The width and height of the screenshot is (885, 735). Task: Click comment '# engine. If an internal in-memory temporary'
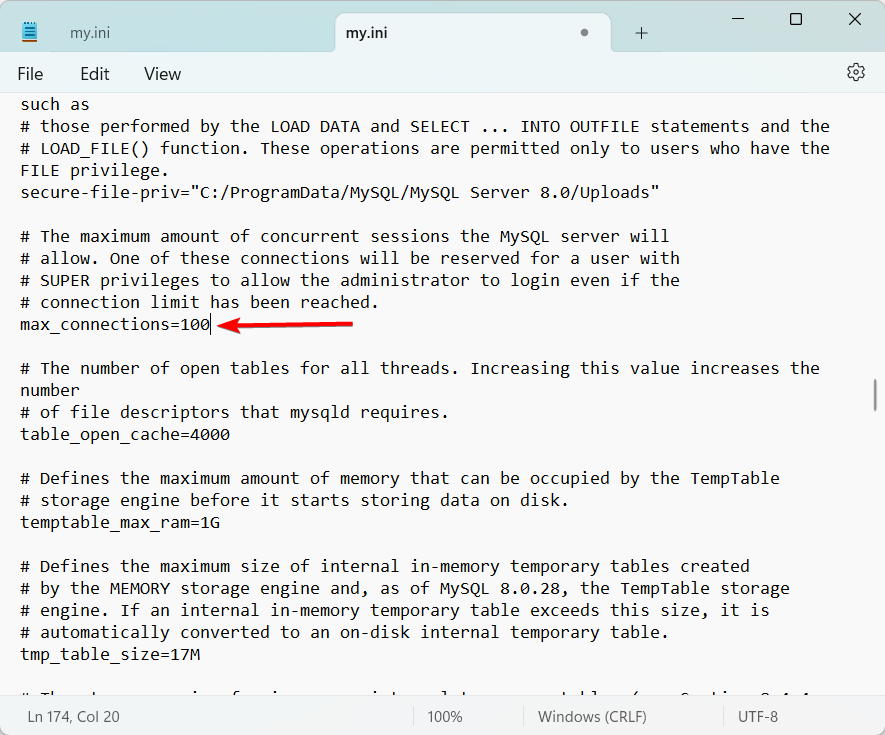click(x=395, y=611)
